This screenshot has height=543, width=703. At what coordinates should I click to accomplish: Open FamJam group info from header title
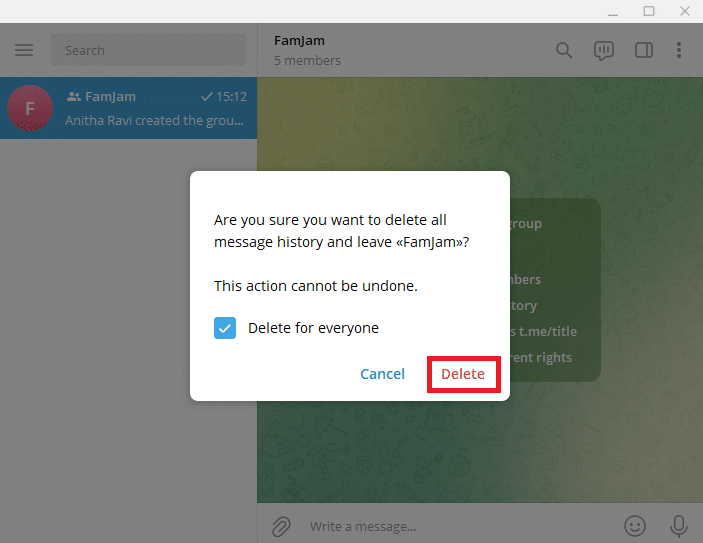tap(299, 40)
